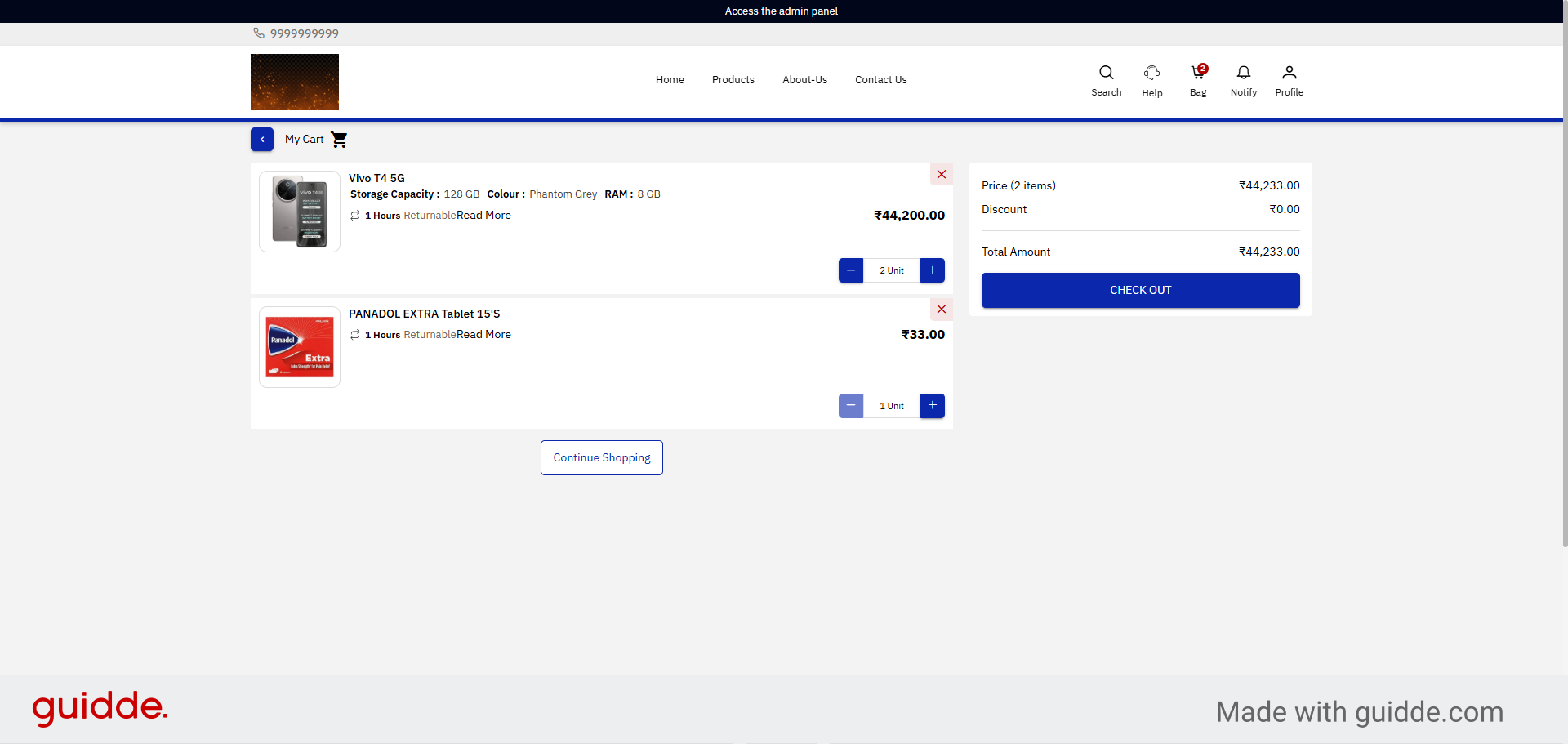Go to the Home menu item
1568x744 pixels.
pyautogui.click(x=670, y=80)
